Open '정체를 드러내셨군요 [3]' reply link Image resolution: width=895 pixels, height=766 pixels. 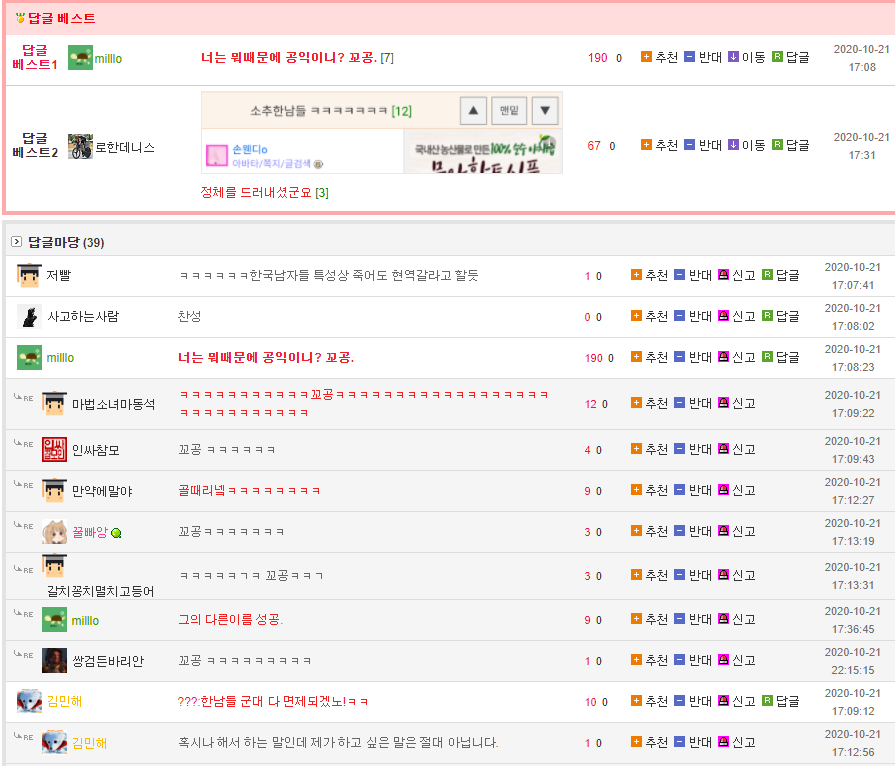(264, 192)
